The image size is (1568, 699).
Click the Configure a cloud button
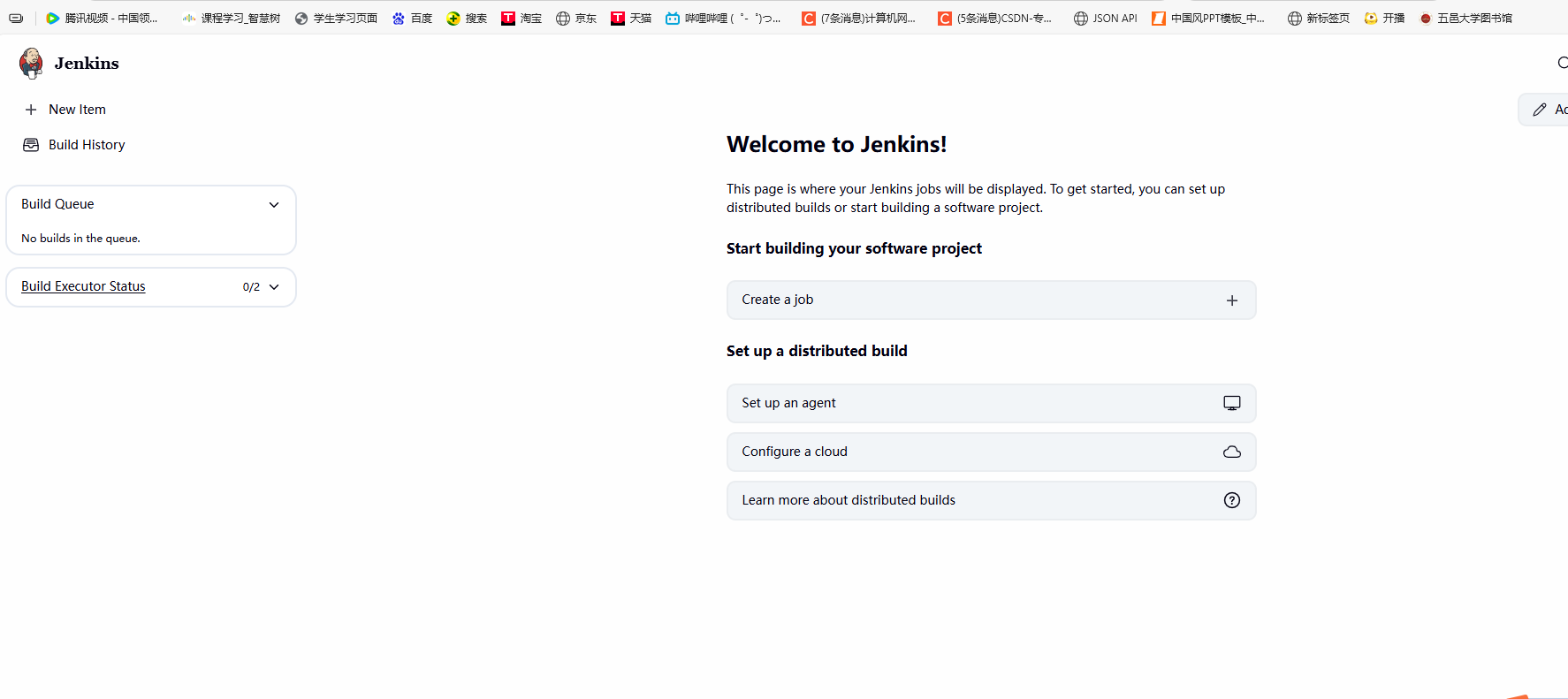(x=991, y=452)
